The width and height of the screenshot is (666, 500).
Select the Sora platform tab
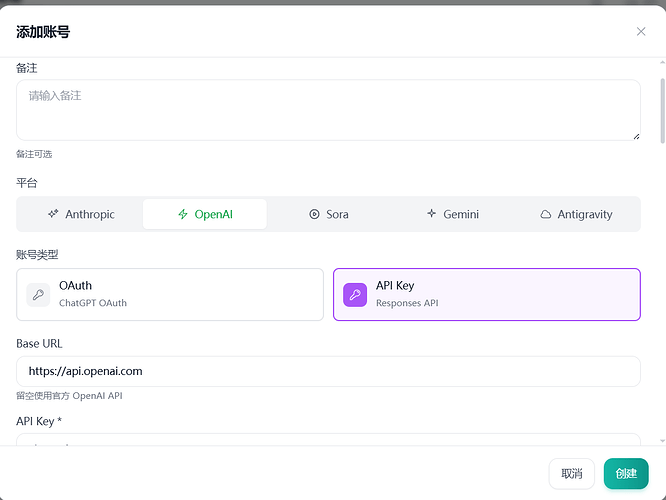click(328, 214)
